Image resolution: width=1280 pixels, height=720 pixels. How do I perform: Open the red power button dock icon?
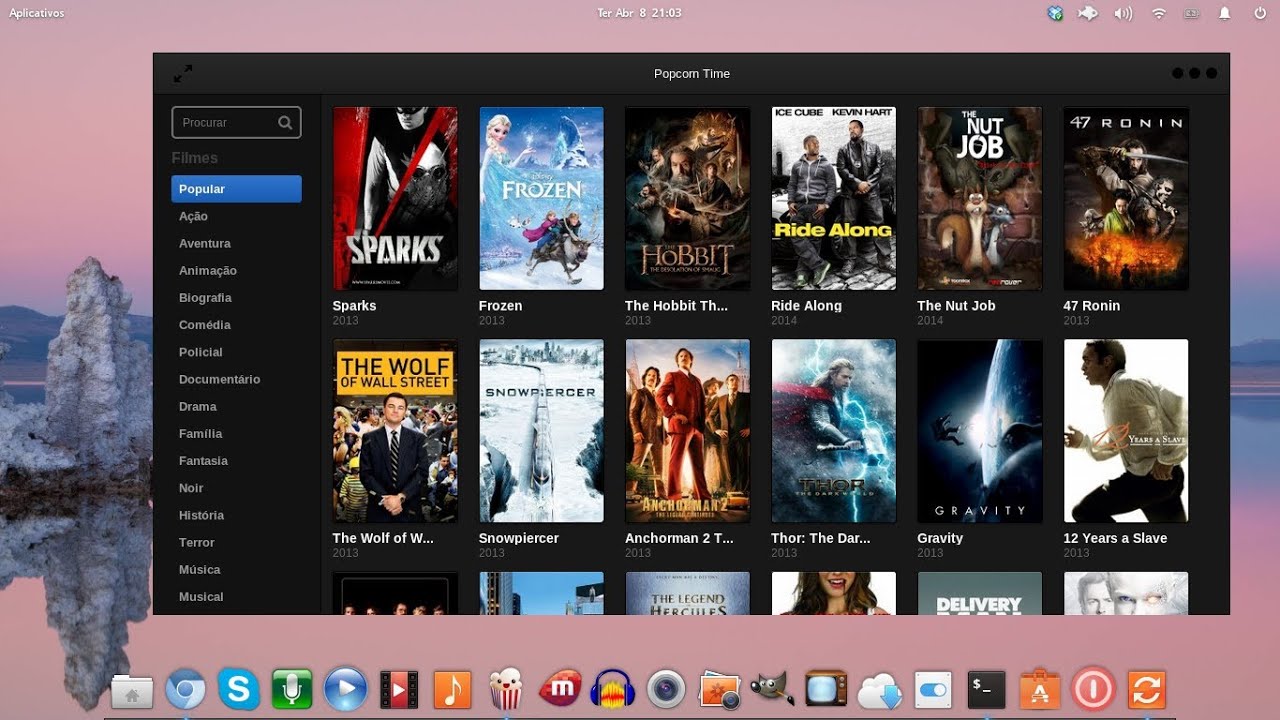[x=1093, y=690]
